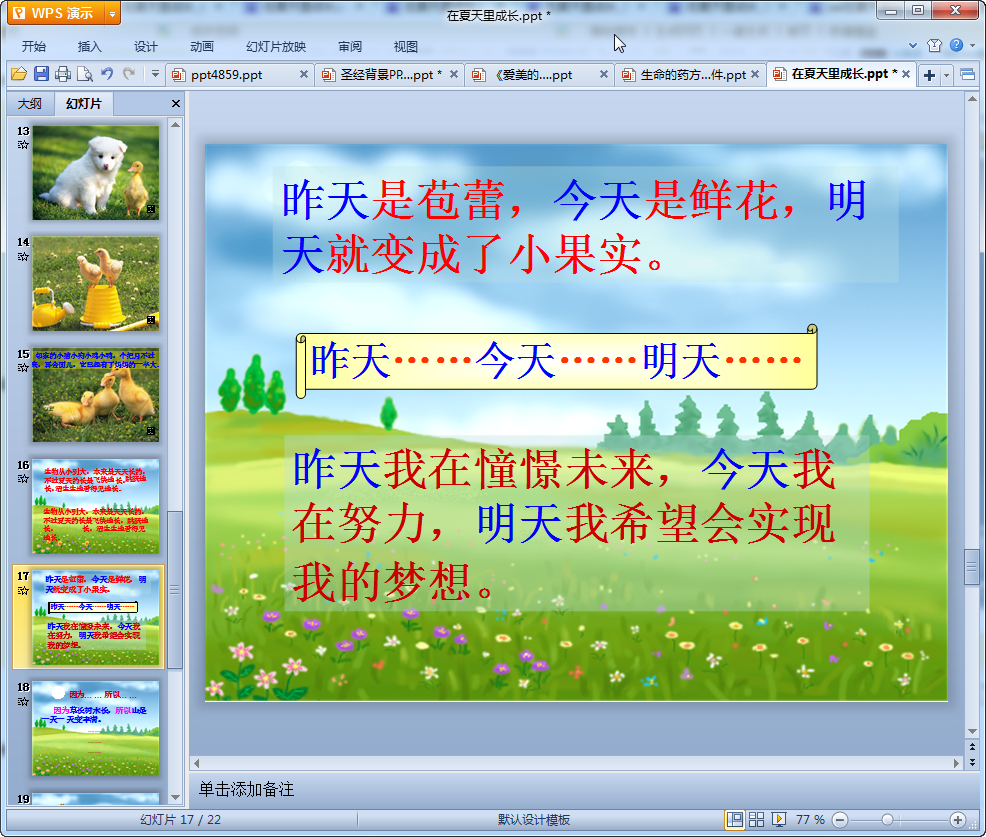This screenshot has width=986, height=837.
Task: Open the 审阅 ribbon tab
Action: click(x=350, y=47)
